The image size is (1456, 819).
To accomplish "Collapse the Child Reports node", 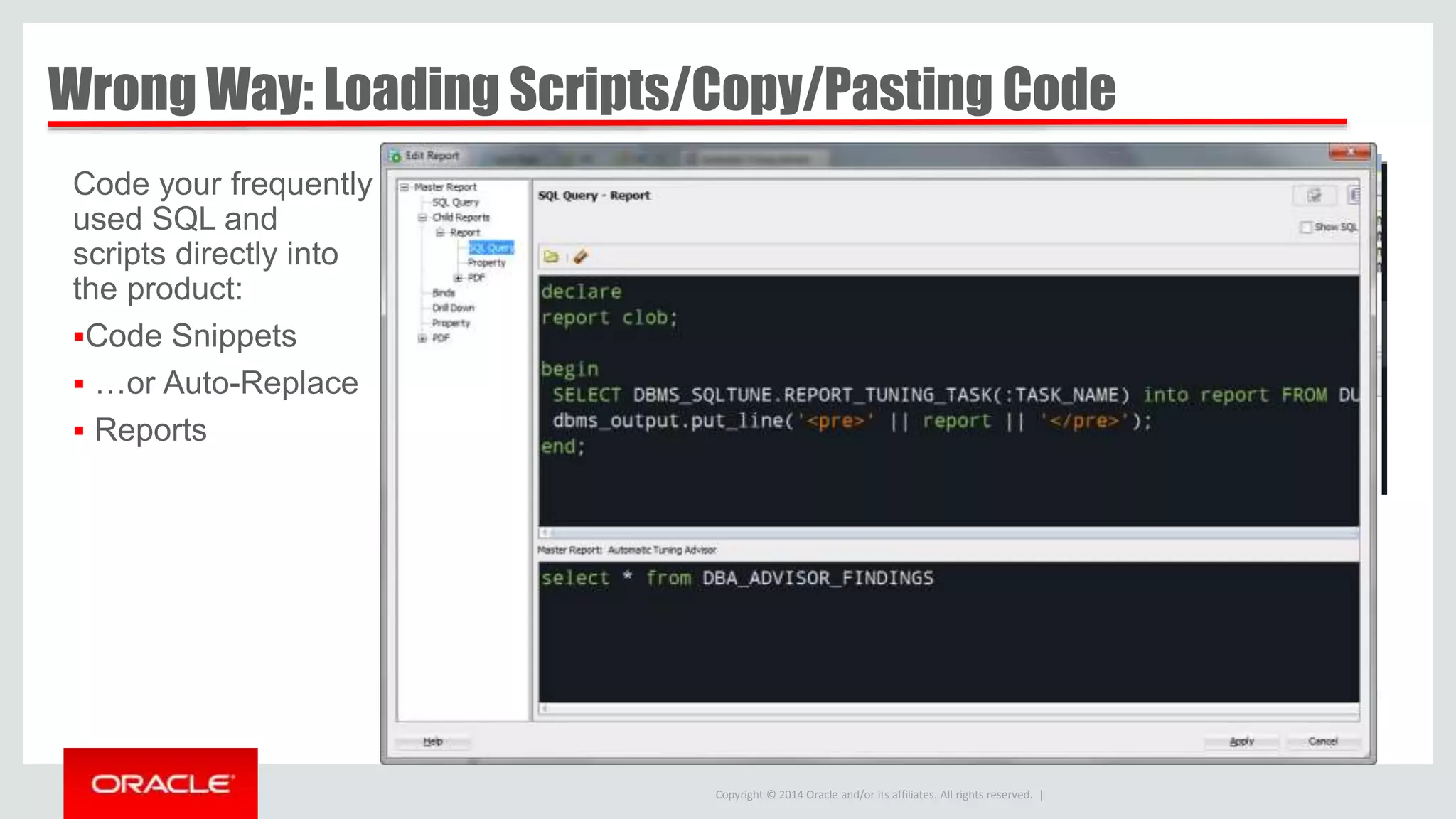I will 422,218.
